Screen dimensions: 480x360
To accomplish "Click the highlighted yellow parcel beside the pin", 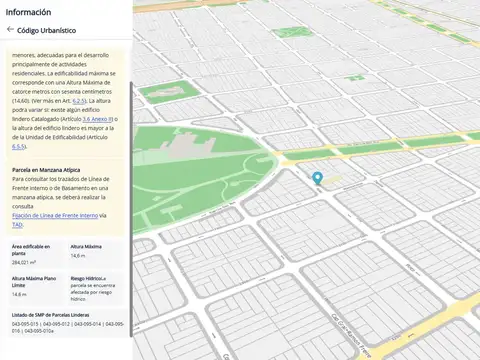I will 332,180.
